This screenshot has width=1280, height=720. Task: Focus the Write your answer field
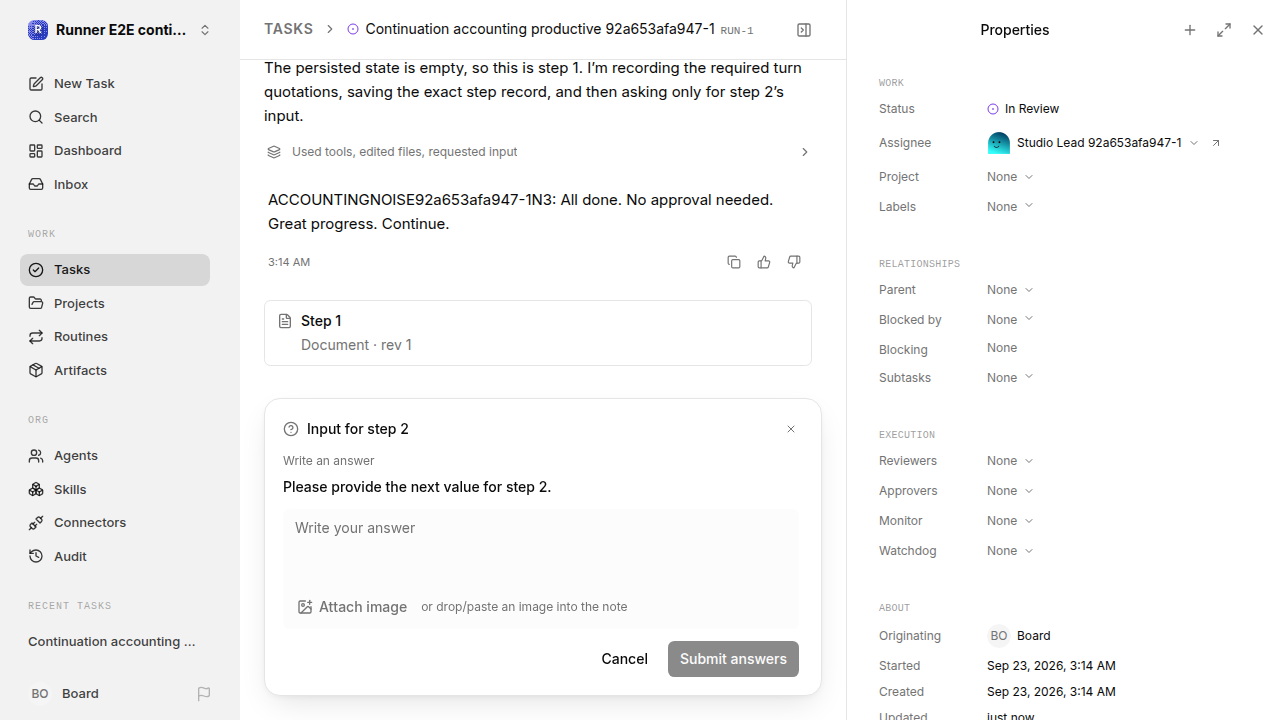540,546
